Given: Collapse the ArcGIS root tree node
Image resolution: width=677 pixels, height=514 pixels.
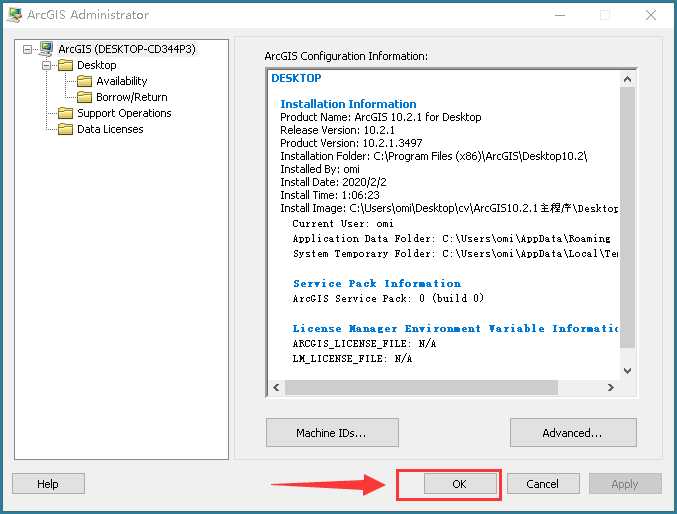Looking at the screenshot, I should tap(27, 49).
